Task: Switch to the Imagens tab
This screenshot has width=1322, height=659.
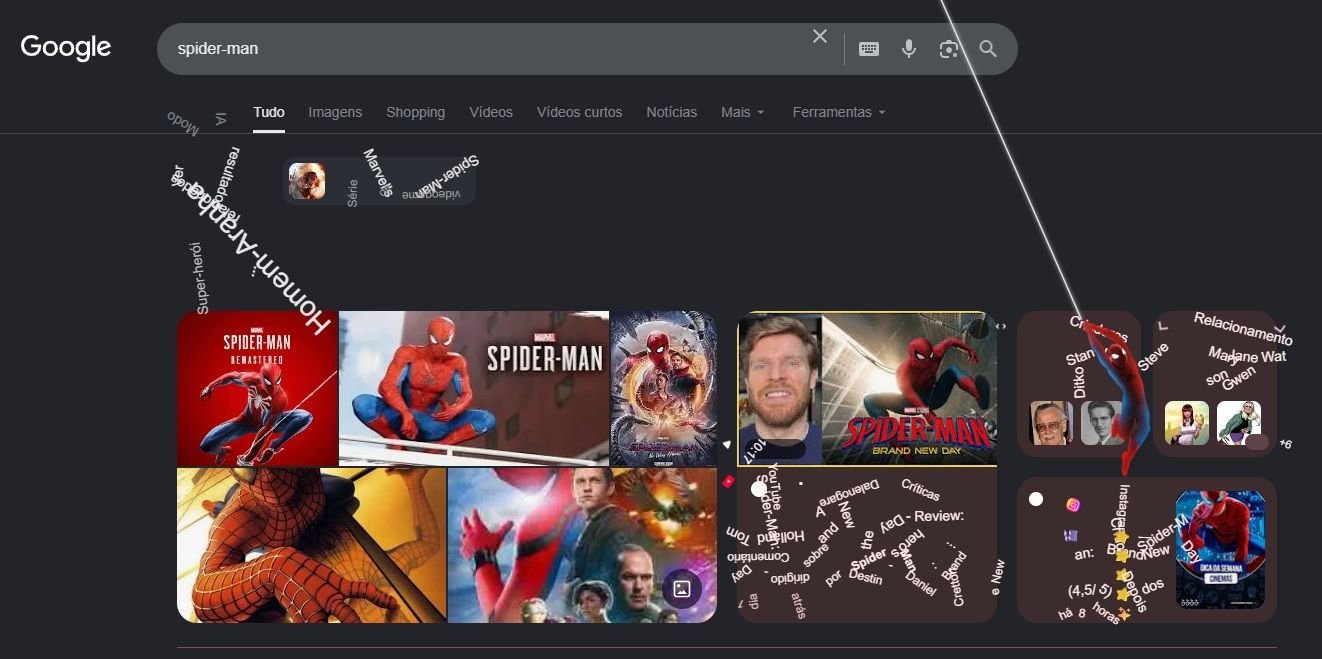Action: [x=335, y=112]
